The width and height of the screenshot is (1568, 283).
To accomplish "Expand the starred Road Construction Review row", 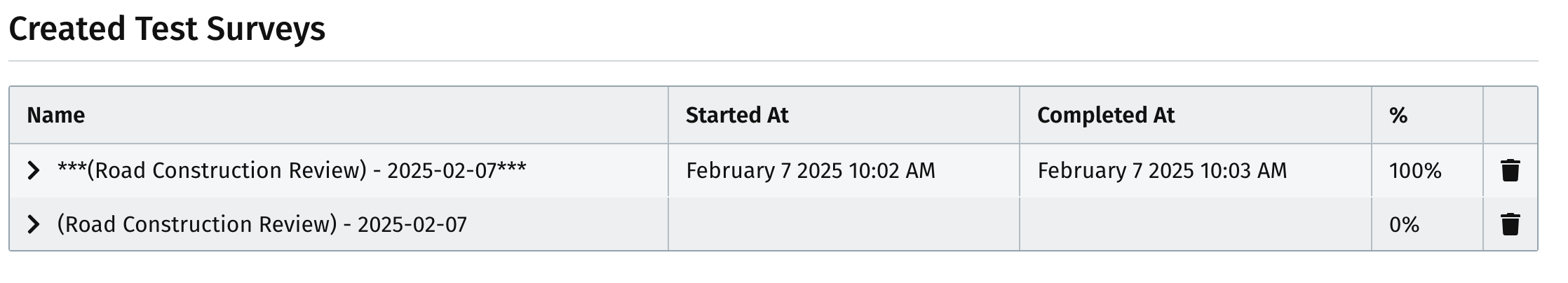I will pyautogui.click(x=33, y=170).
